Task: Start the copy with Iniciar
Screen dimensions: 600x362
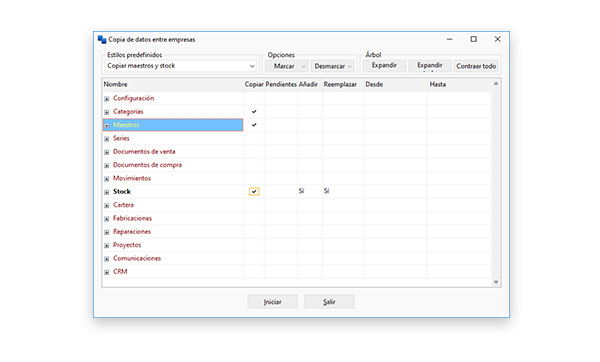Action: (272, 302)
